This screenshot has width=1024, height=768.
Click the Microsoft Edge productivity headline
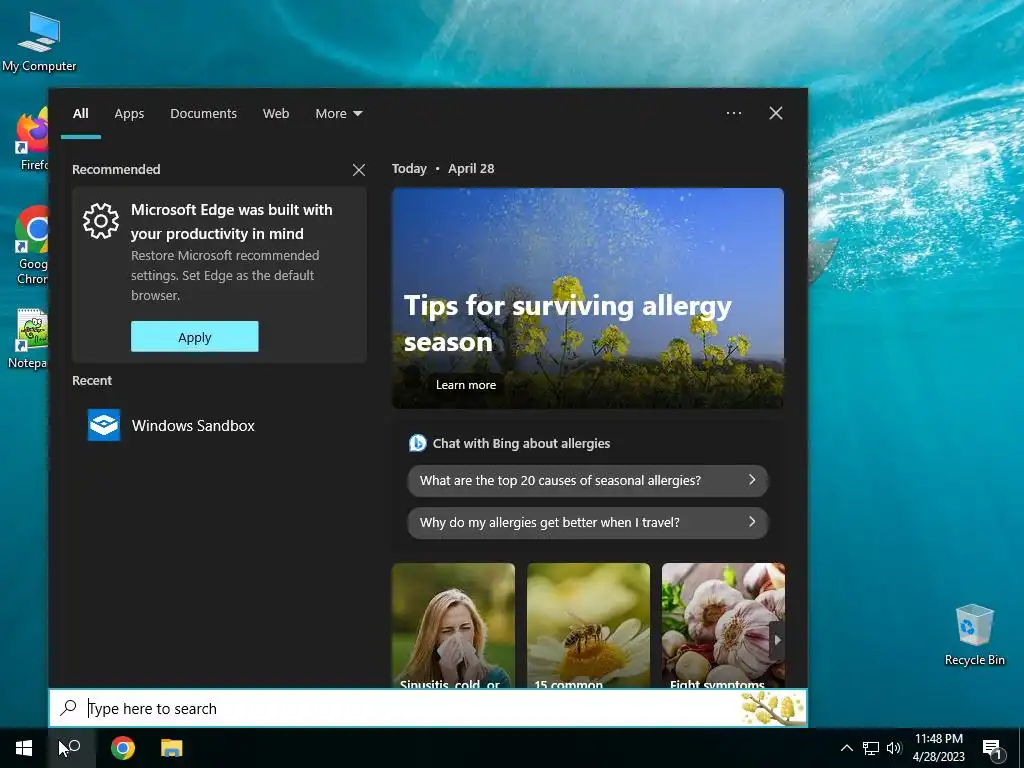coord(232,221)
